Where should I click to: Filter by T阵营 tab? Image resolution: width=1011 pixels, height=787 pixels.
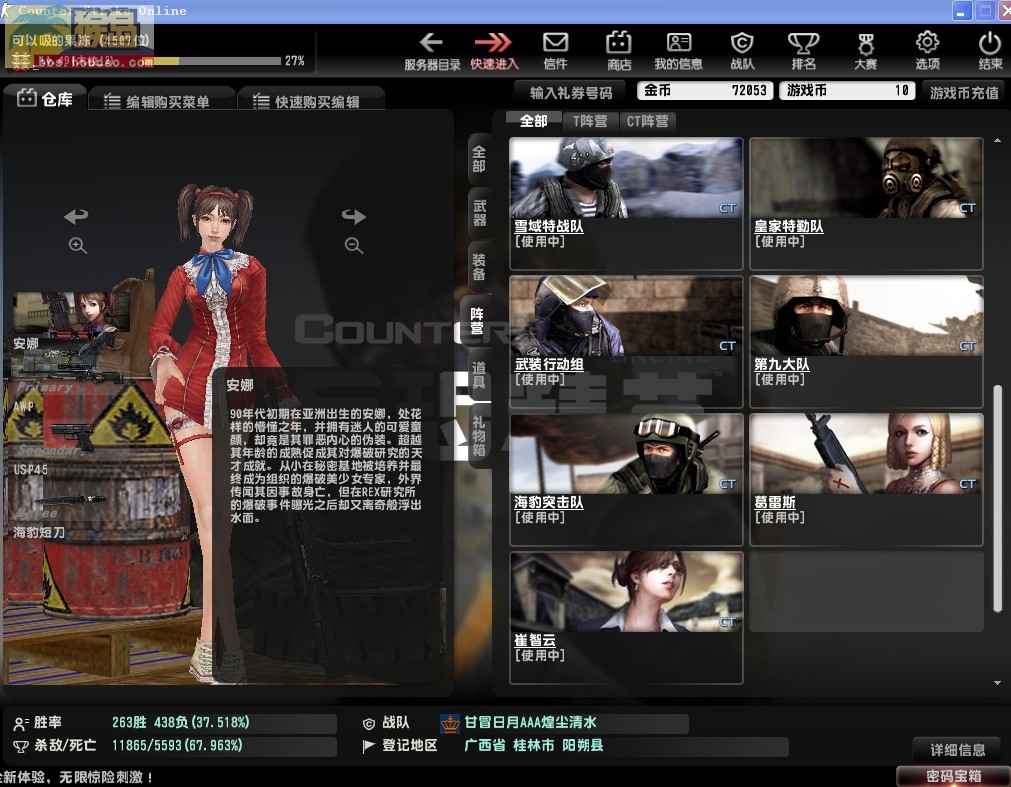(590, 121)
